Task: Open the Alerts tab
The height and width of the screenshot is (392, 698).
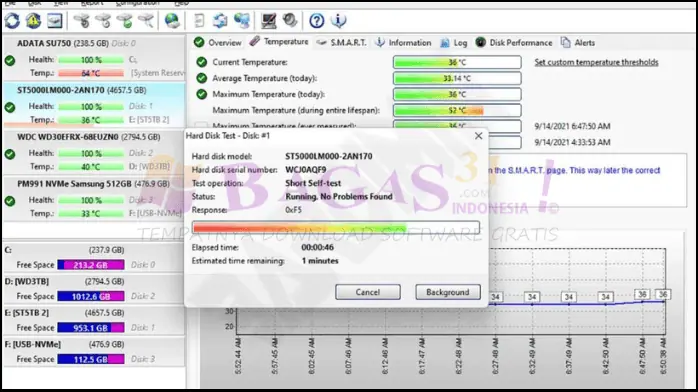Action: pyautogui.click(x=578, y=43)
